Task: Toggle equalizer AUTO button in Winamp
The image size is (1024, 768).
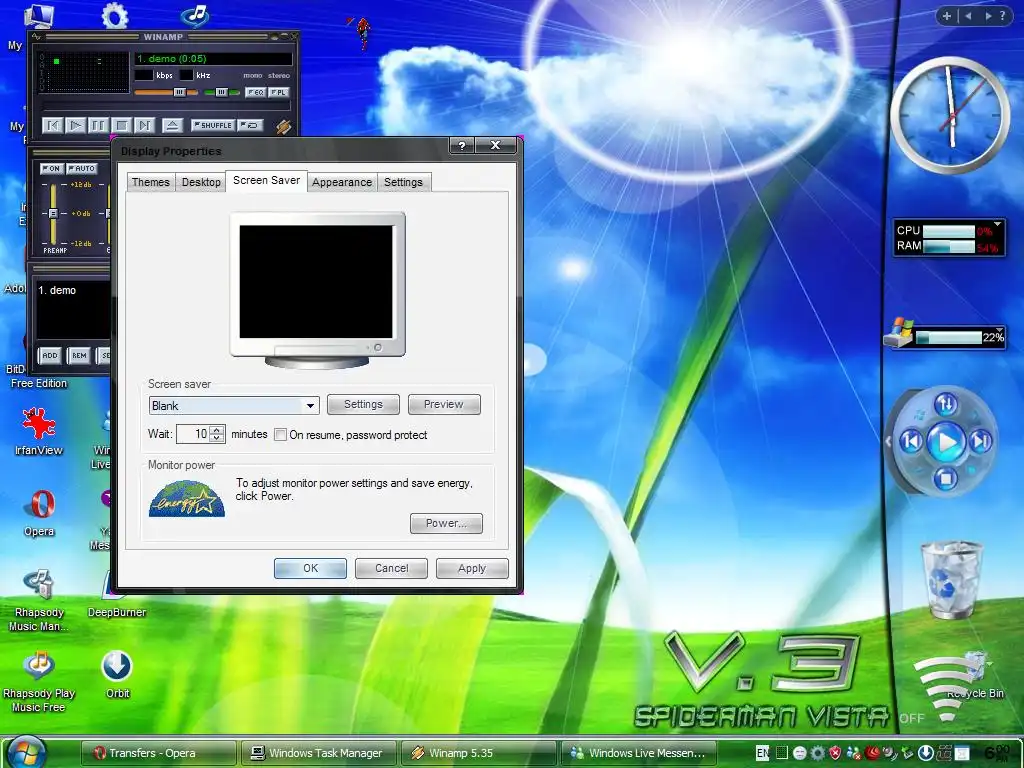Action: (82, 168)
